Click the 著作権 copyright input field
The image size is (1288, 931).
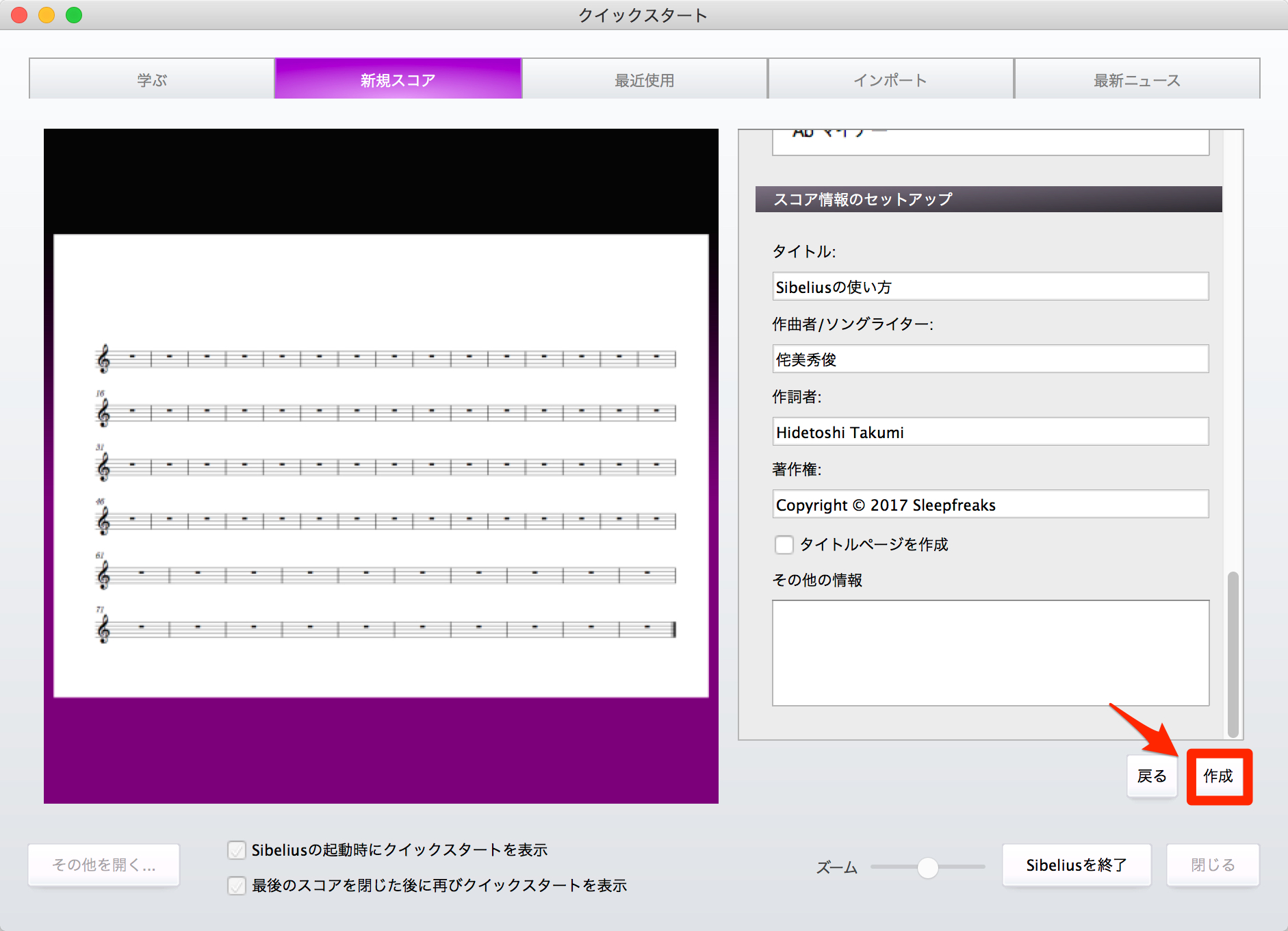click(x=990, y=505)
